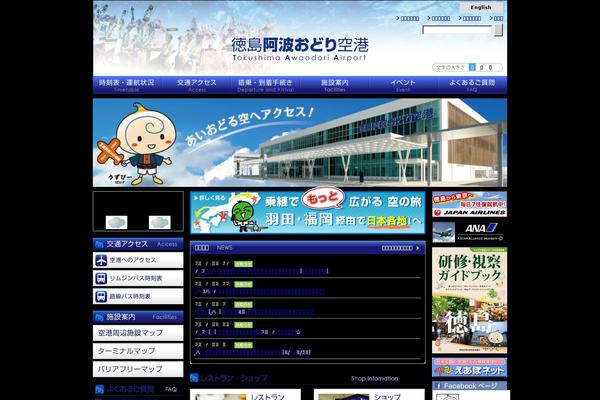Select the largest font size option
This screenshot has width=600, height=400.
point(491,67)
